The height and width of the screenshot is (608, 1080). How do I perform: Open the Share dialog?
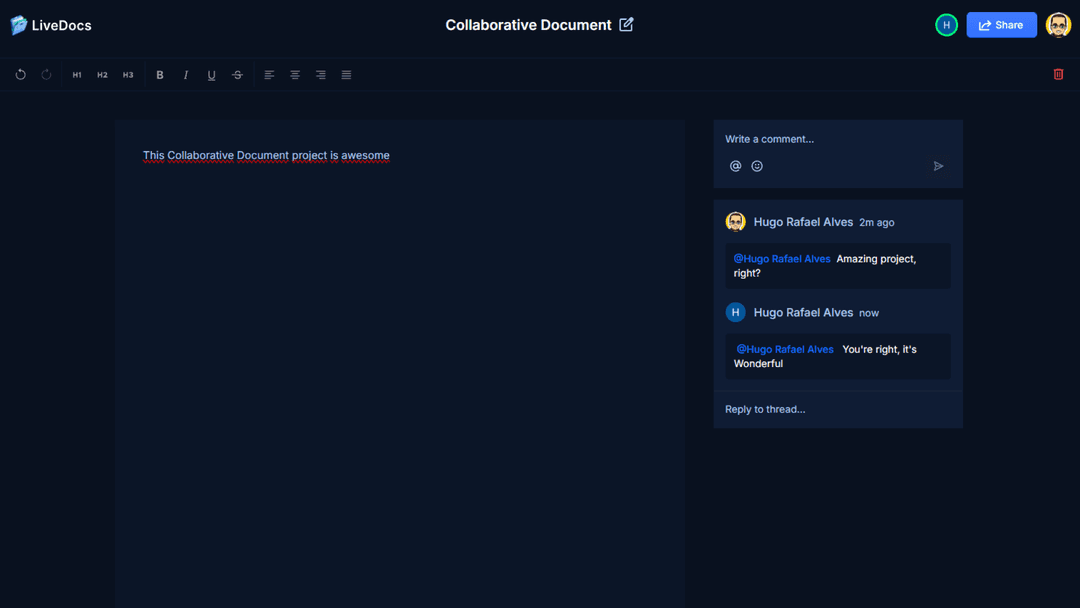click(x=1001, y=24)
